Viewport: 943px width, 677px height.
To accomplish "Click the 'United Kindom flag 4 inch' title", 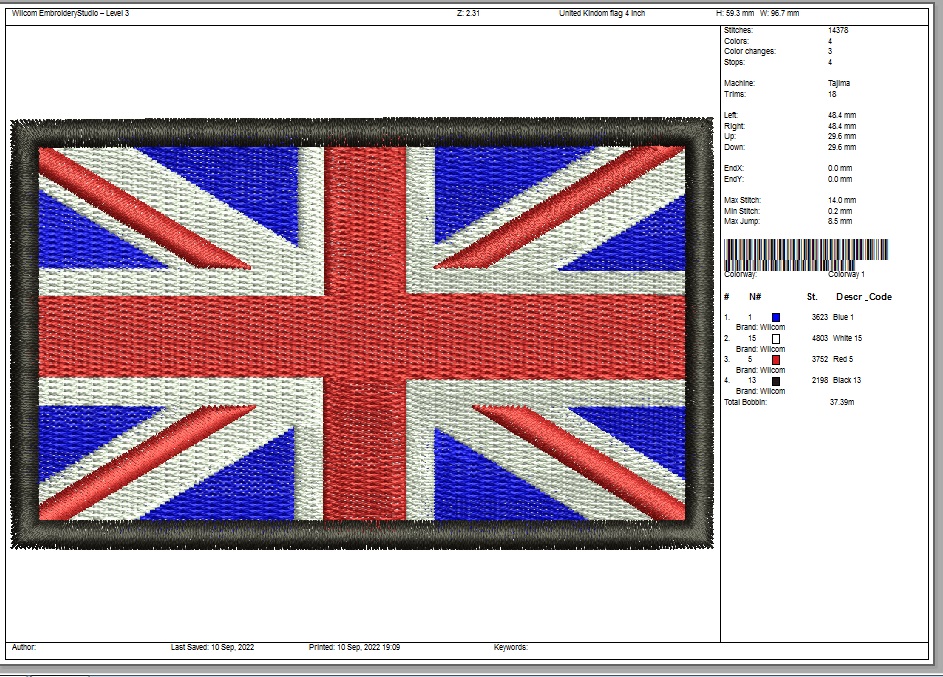I will (602, 13).
